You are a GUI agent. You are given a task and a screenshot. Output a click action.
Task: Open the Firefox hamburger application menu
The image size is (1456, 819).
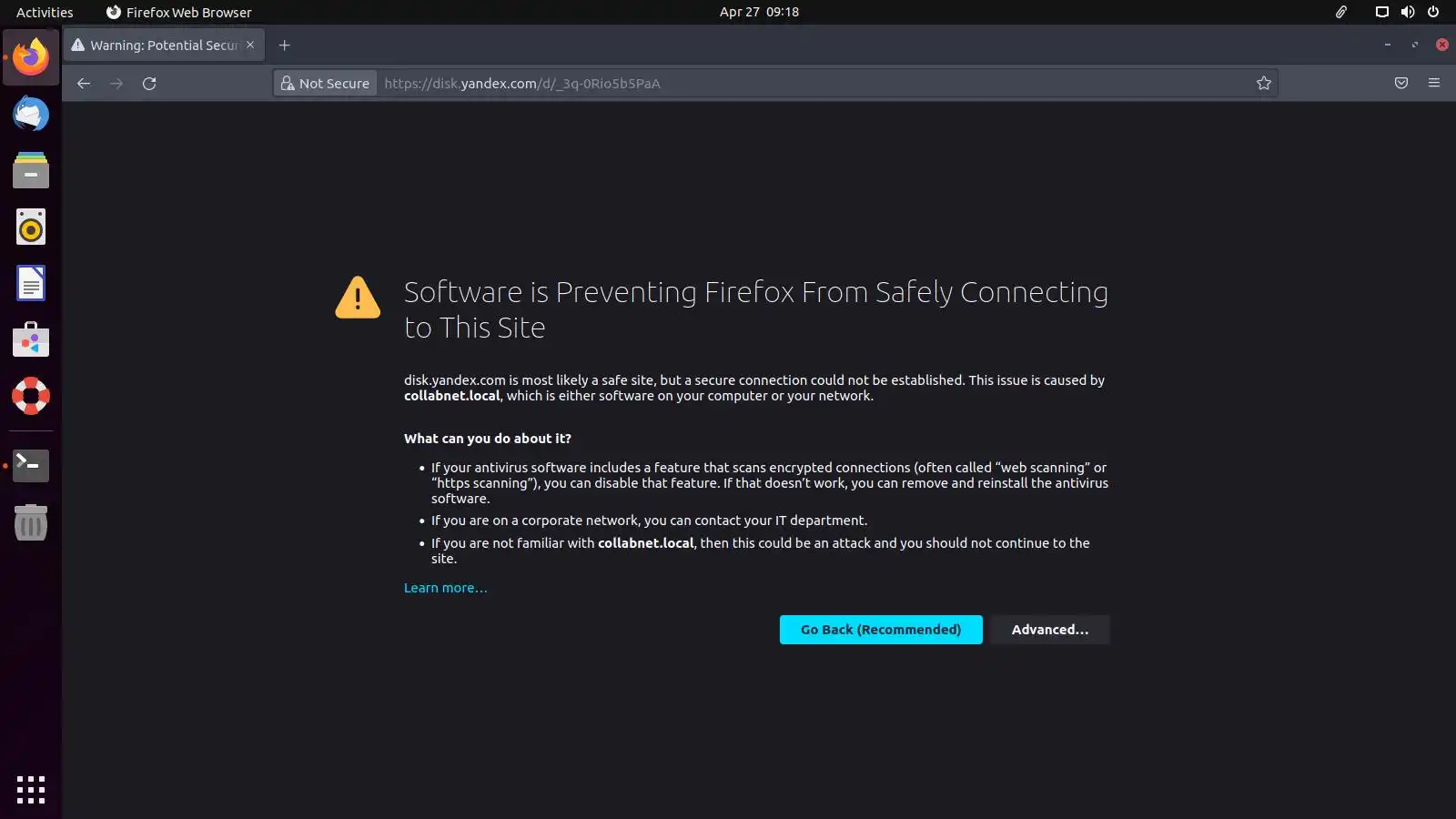click(x=1434, y=84)
